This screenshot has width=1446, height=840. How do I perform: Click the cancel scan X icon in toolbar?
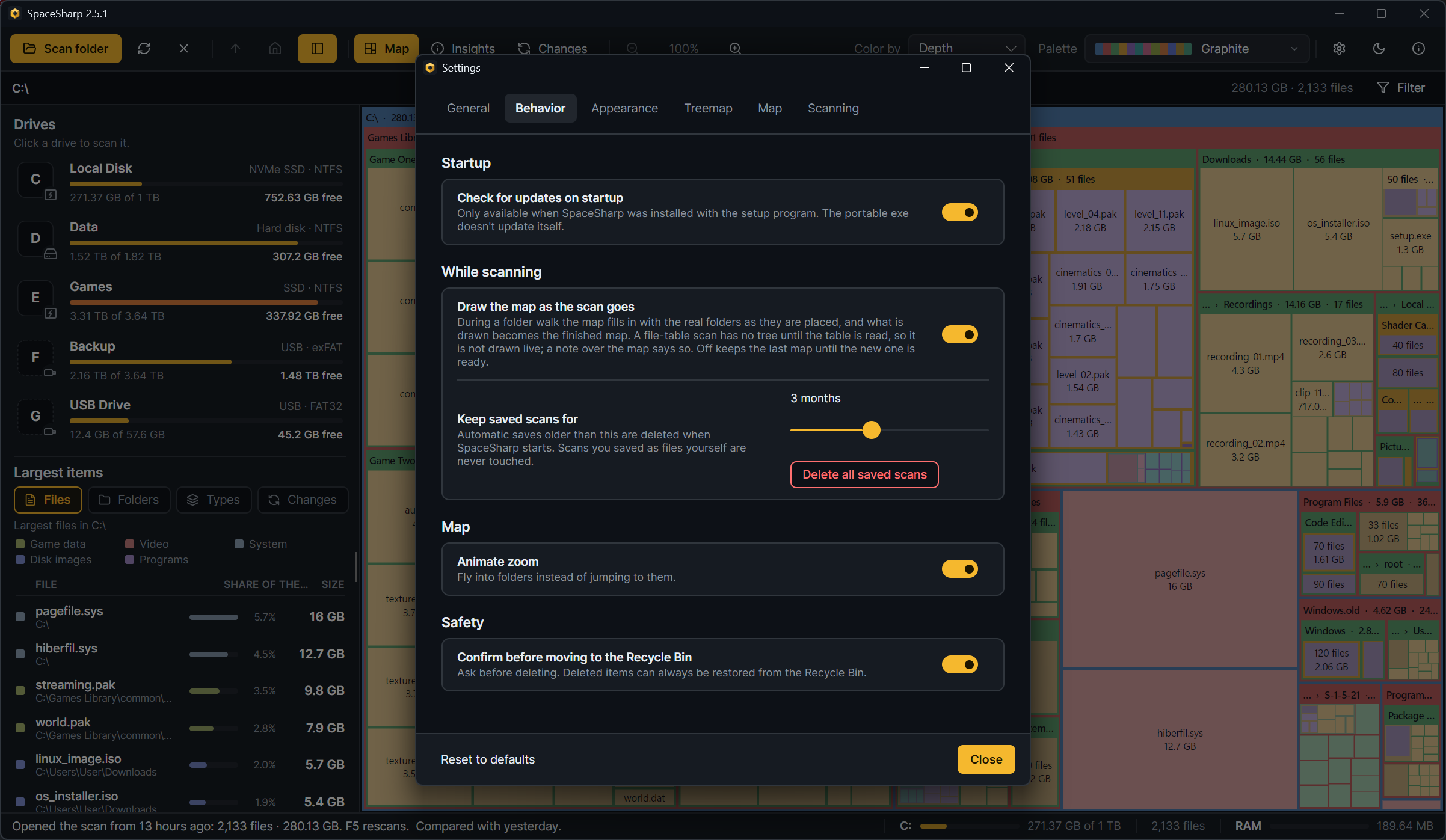point(183,49)
